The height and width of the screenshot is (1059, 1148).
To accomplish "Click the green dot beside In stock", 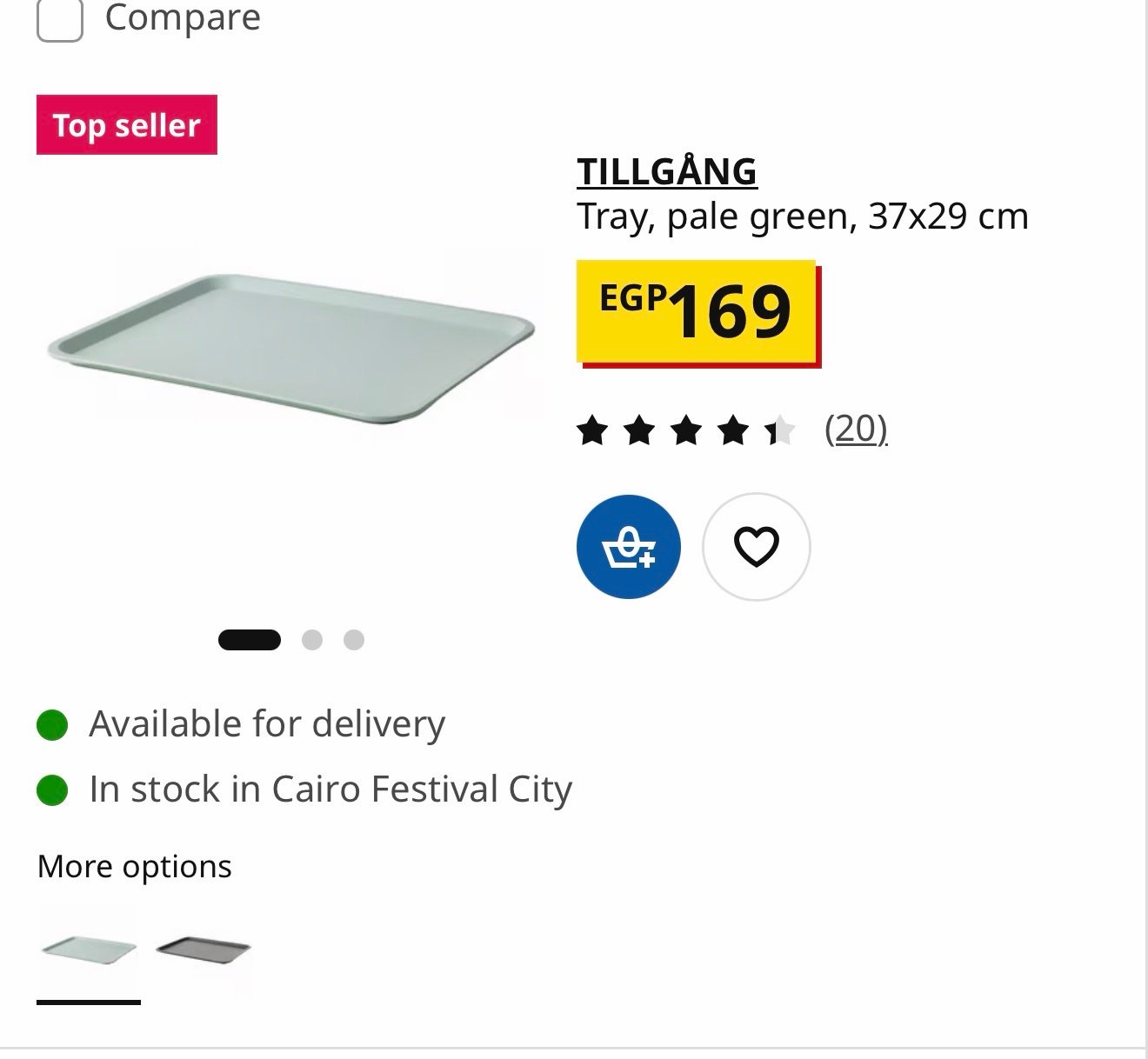I will point(52,789).
